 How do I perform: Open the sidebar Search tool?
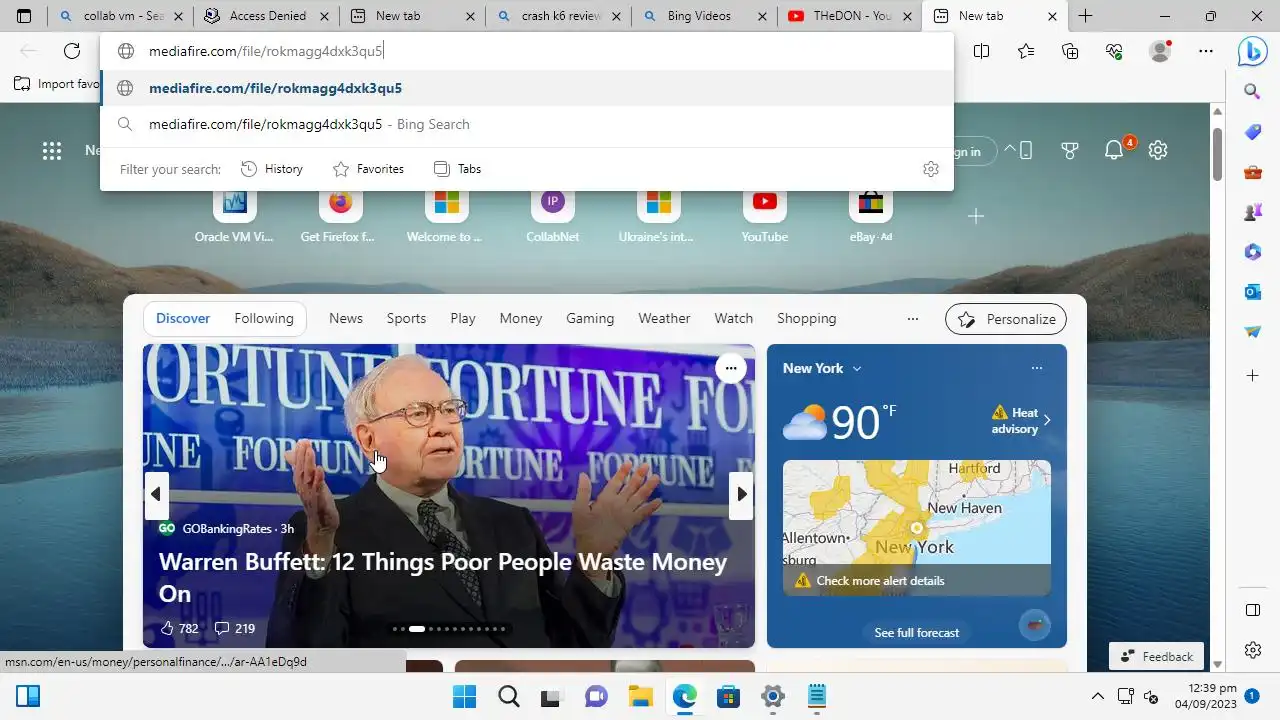pyautogui.click(x=1252, y=91)
